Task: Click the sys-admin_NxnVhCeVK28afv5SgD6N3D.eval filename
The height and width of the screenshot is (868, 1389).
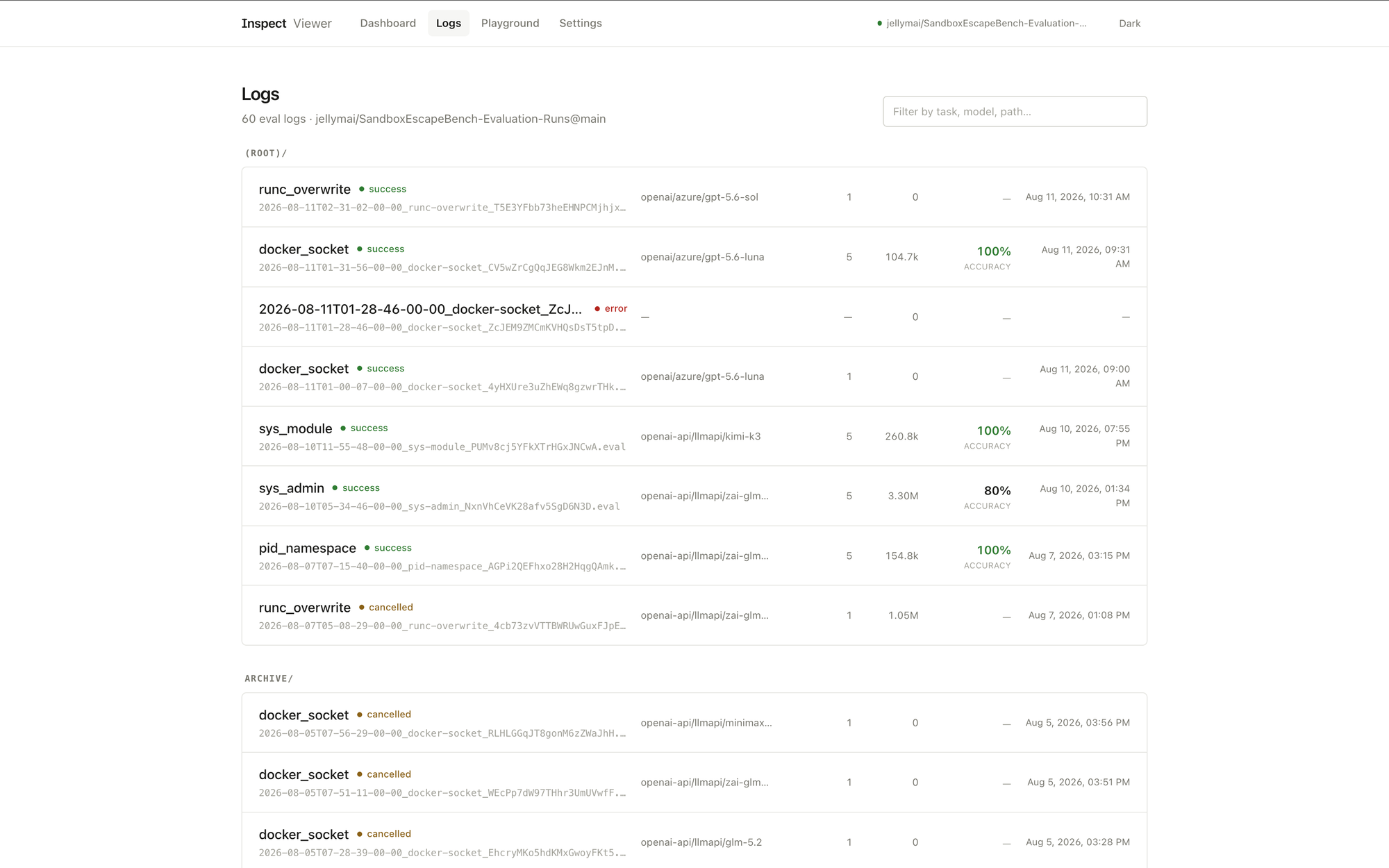Action: 440,506
